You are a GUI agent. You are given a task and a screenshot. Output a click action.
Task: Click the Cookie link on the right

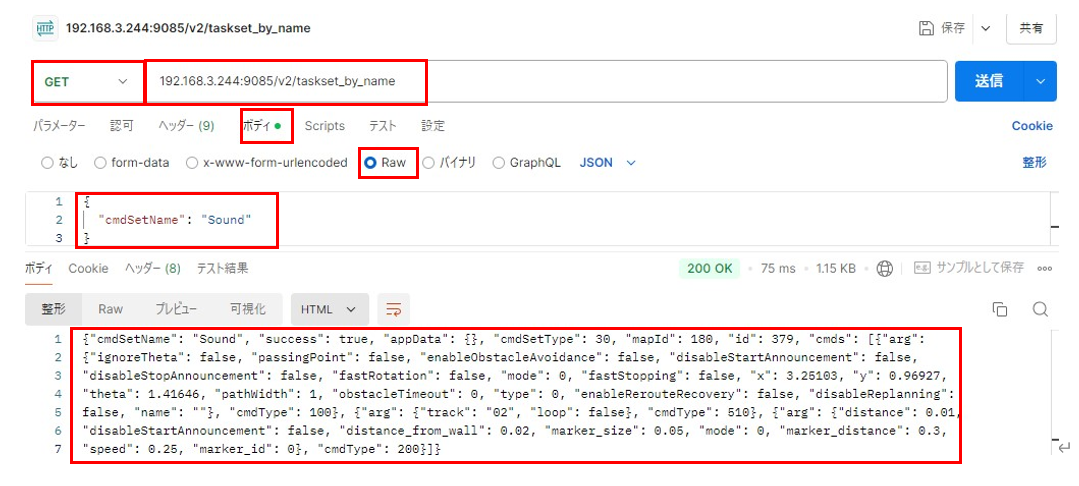[1032, 126]
